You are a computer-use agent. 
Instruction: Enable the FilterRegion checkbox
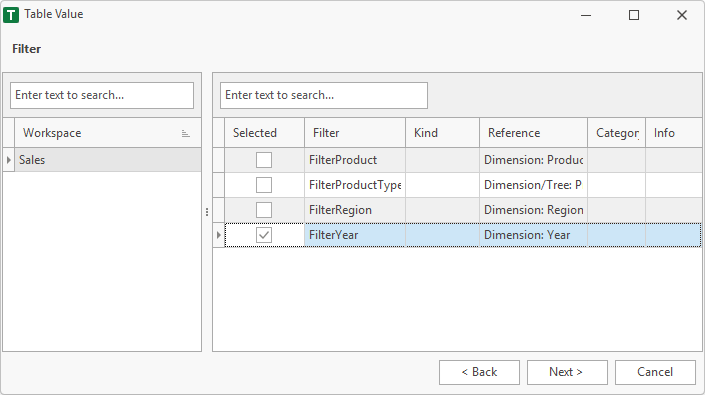click(264, 210)
